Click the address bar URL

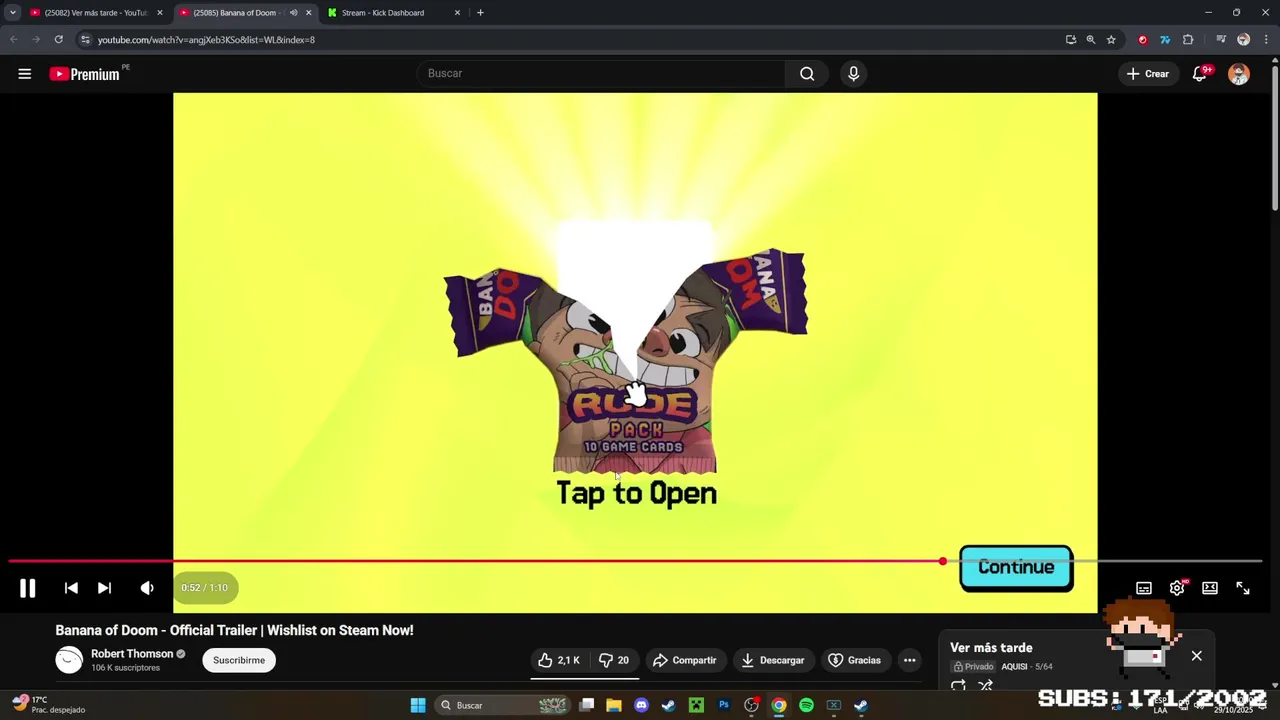click(206, 40)
